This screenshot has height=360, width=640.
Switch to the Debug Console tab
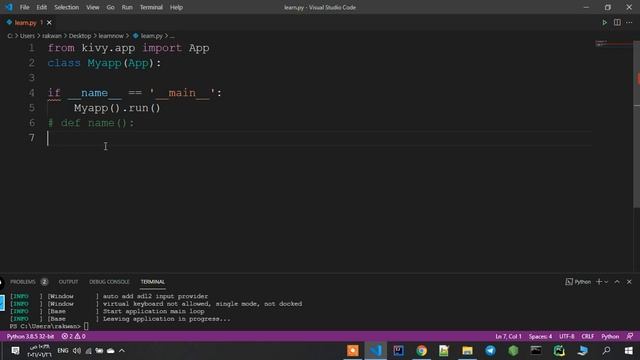click(109, 282)
